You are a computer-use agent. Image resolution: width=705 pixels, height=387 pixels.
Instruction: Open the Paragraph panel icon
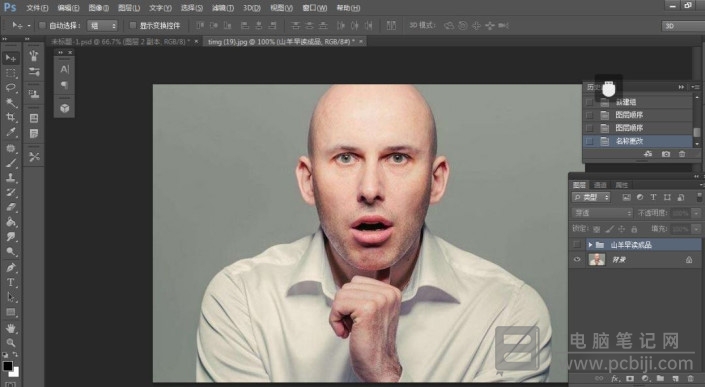point(65,85)
